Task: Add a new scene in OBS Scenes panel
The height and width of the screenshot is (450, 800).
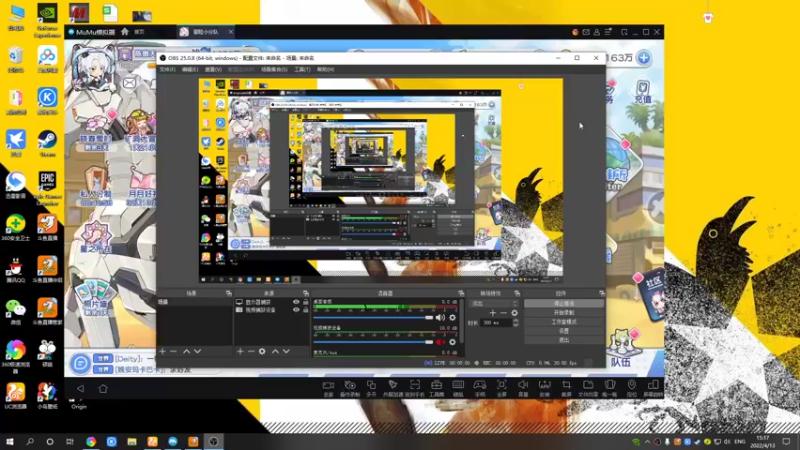Action: coord(162,352)
